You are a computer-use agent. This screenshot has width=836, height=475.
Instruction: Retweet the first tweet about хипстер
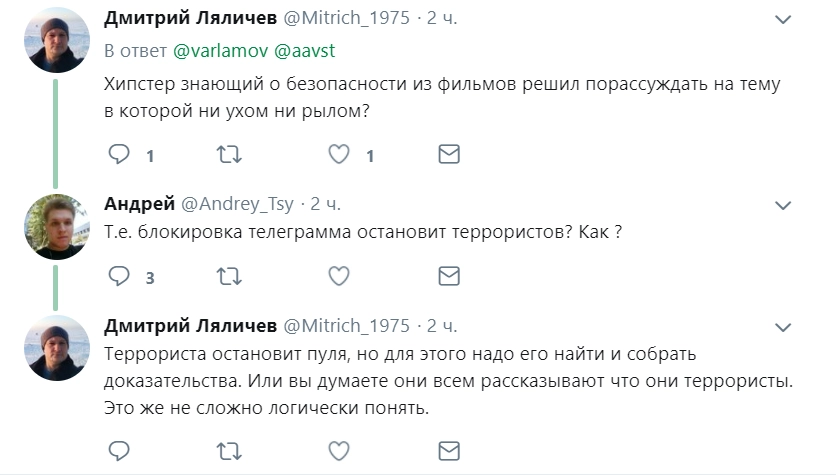click(x=229, y=155)
